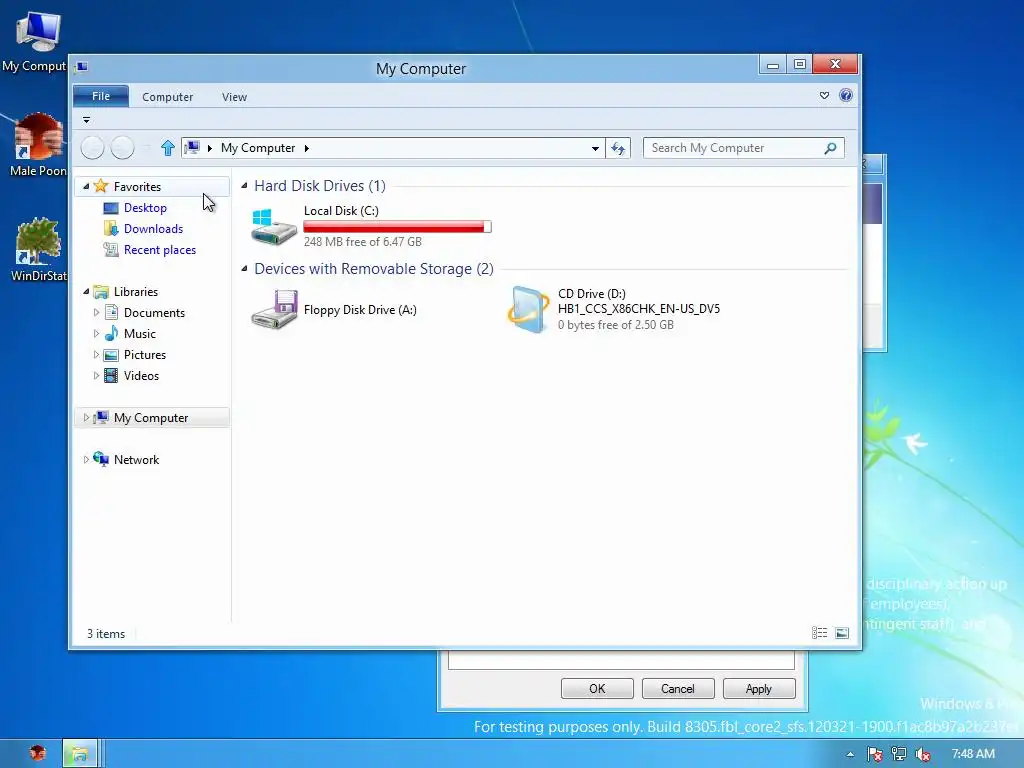Expand the arrow after My Computer breadcrumb
The image size is (1024, 768).
(306, 148)
